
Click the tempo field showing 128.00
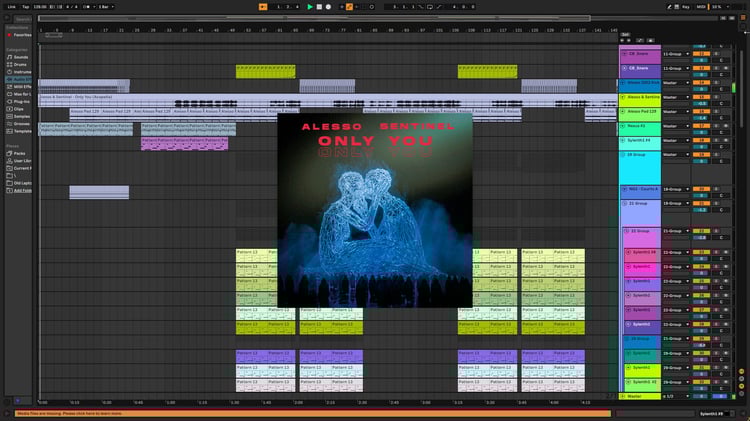coord(40,7)
